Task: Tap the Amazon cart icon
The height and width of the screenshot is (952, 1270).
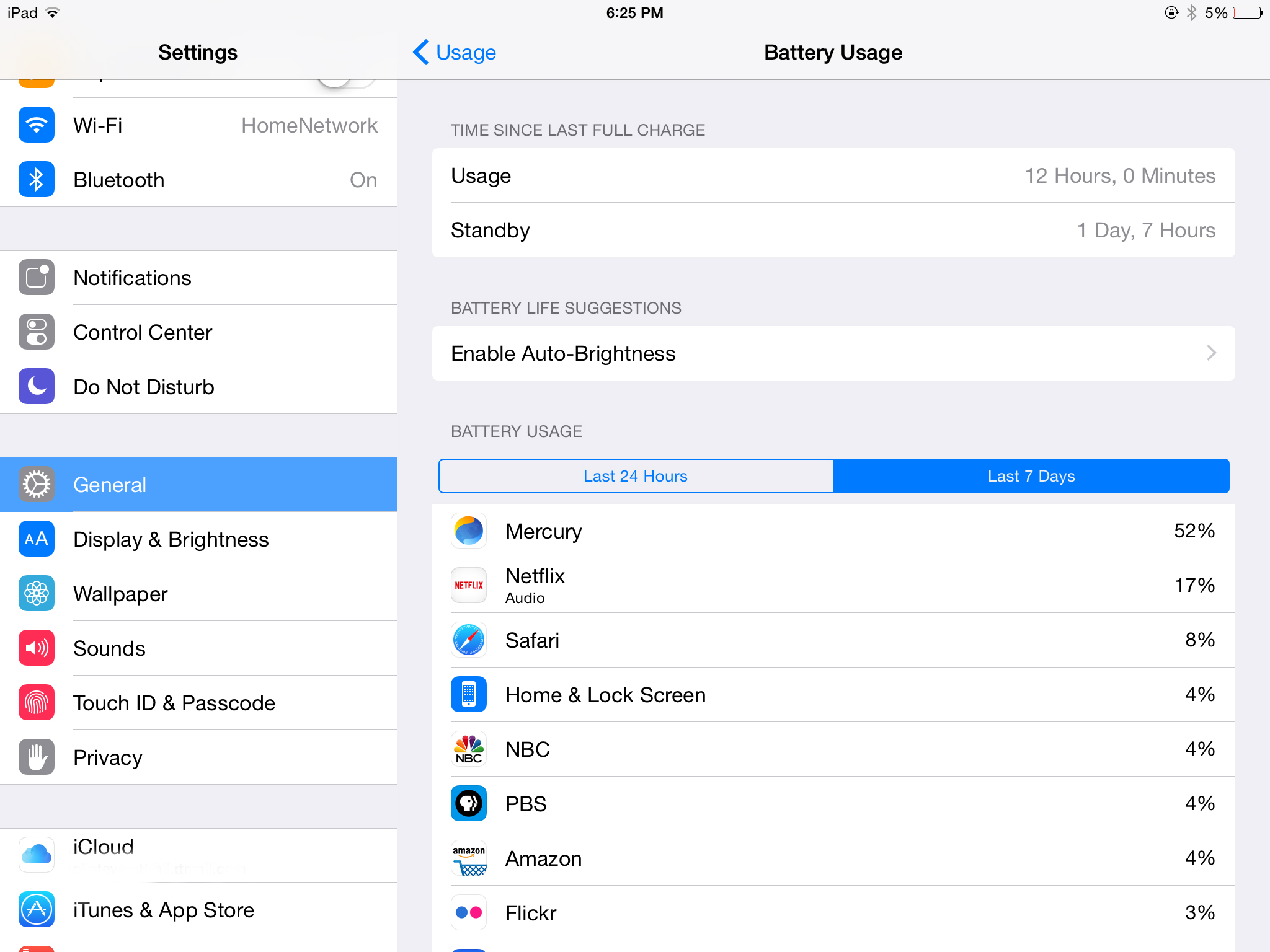Action: [469, 858]
